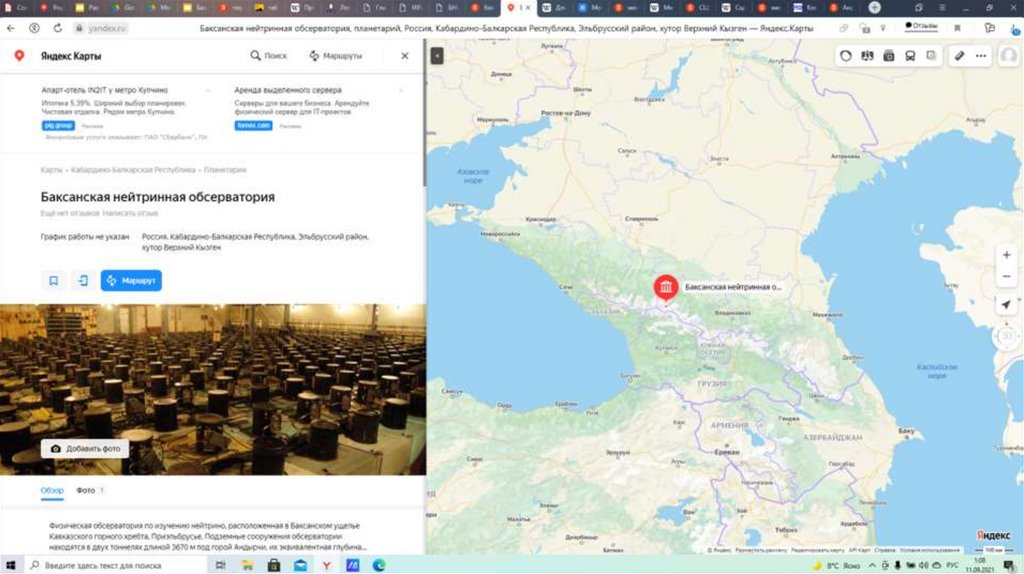Click the Баку city label on the map

(x=906, y=431)
